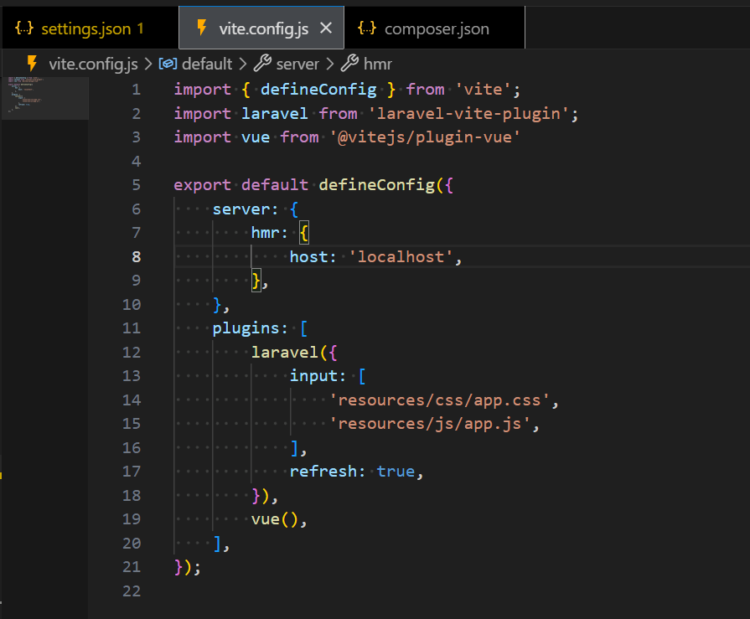Click 'defineConfig' in the first import line
This screenshot has width=750, height=619.
point(319,89)
